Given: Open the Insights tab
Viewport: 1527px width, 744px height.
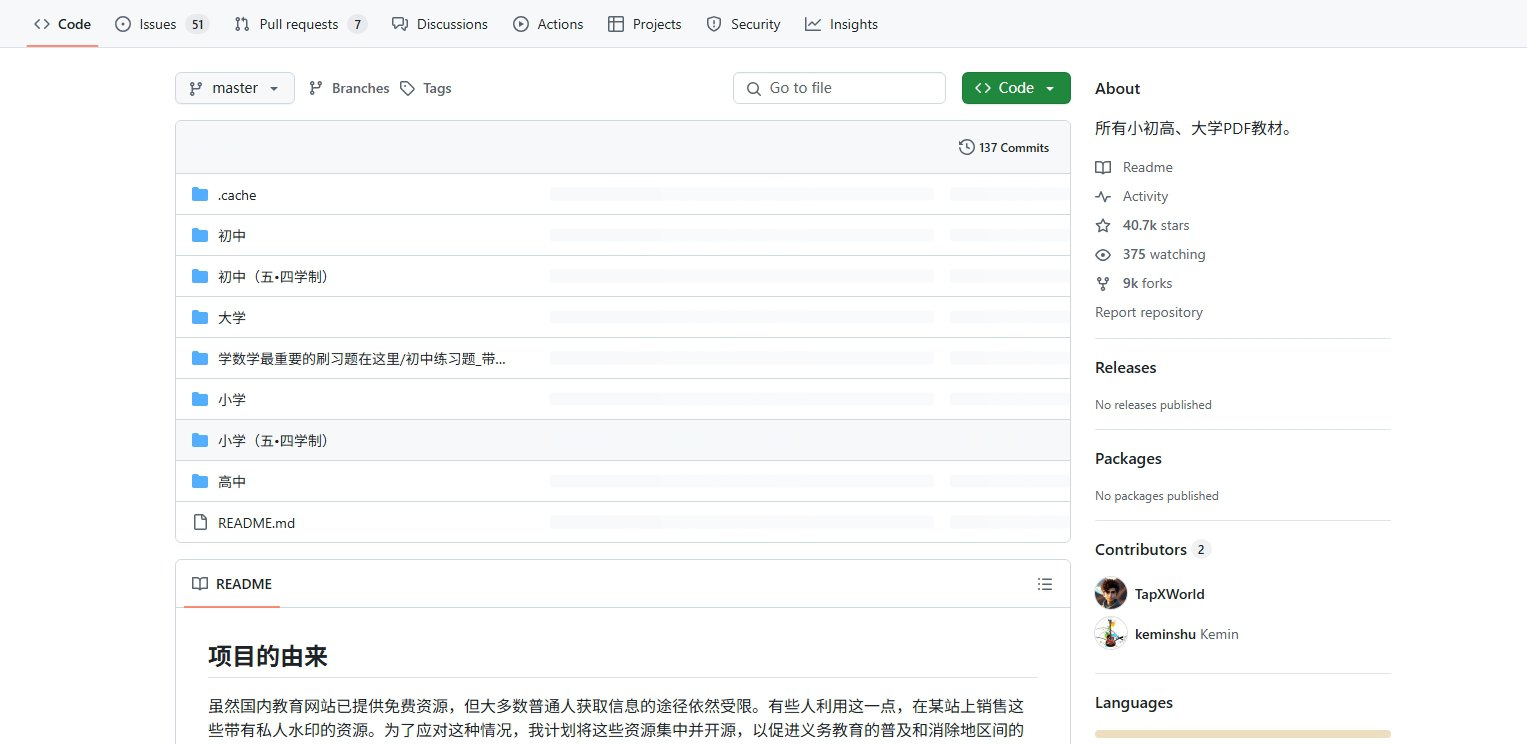Looking at the screenshot, I should pos(841,24).
